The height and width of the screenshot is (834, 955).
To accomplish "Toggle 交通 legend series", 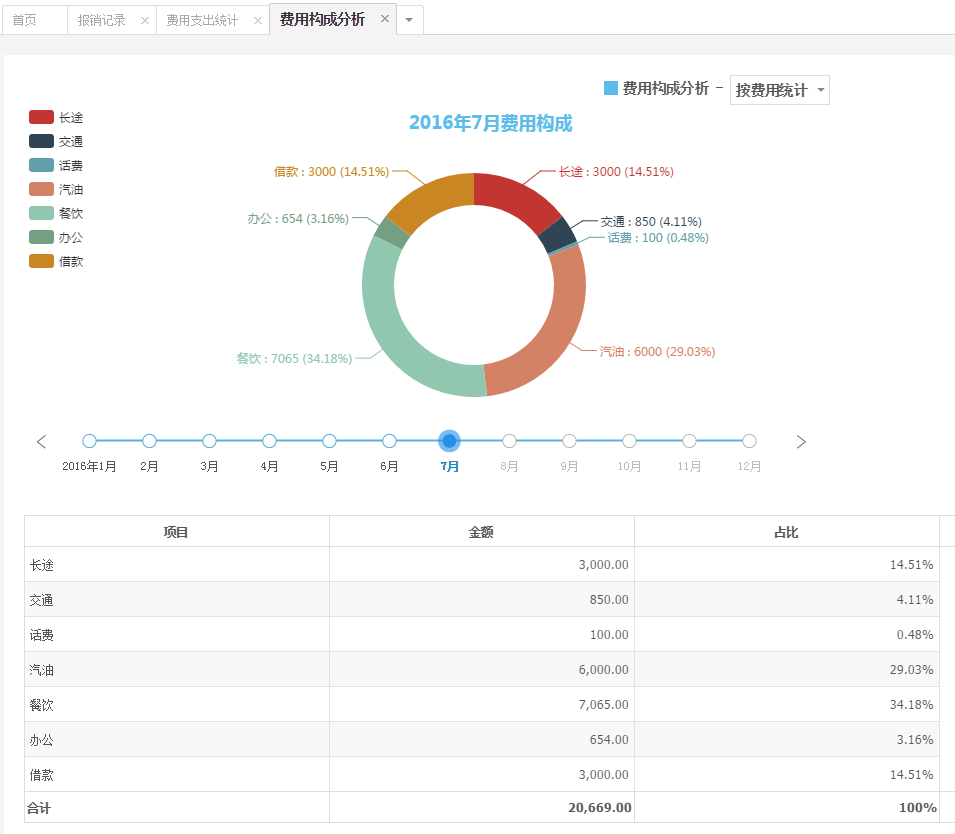I will (x=42, y=142).
